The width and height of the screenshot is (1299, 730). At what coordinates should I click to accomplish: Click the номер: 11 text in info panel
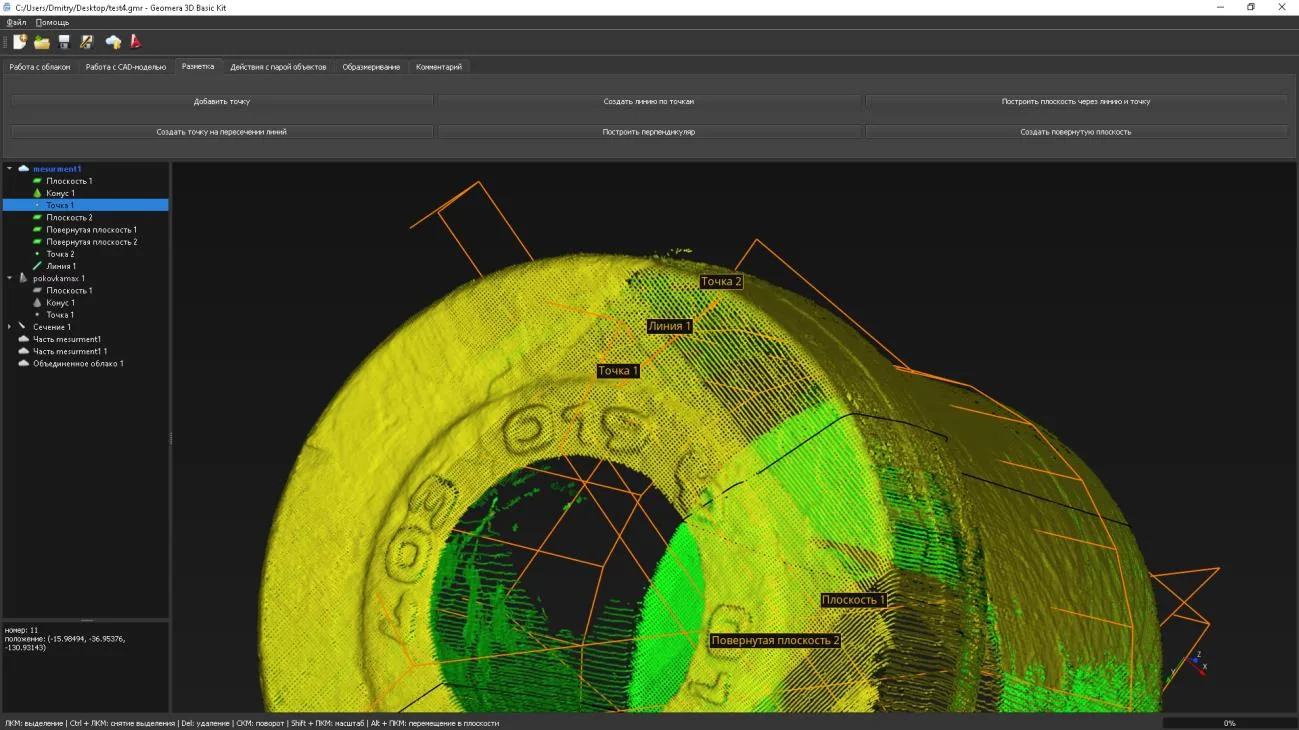21,630
